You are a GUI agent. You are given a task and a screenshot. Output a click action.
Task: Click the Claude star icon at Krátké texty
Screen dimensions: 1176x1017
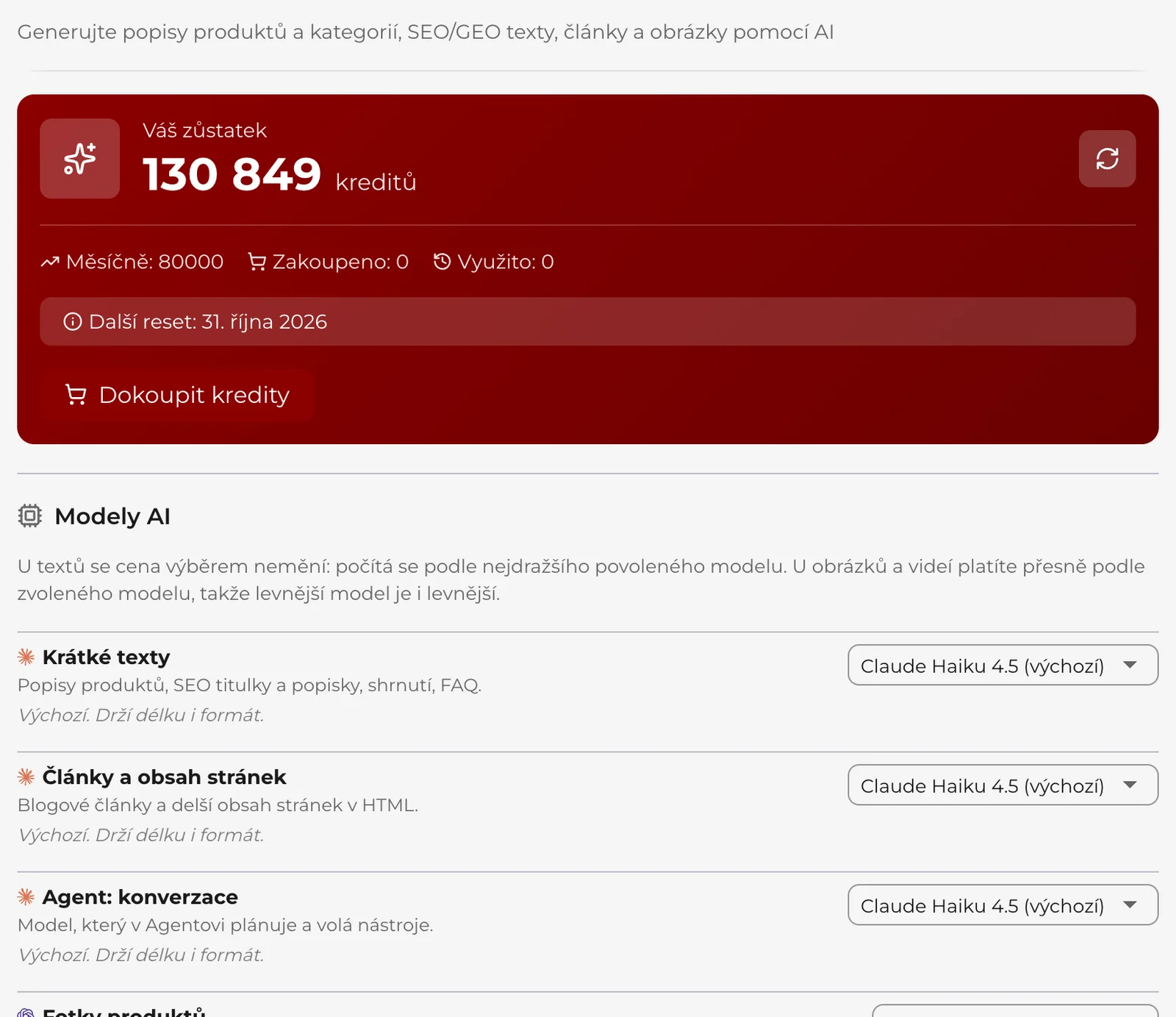click(26, 657)
